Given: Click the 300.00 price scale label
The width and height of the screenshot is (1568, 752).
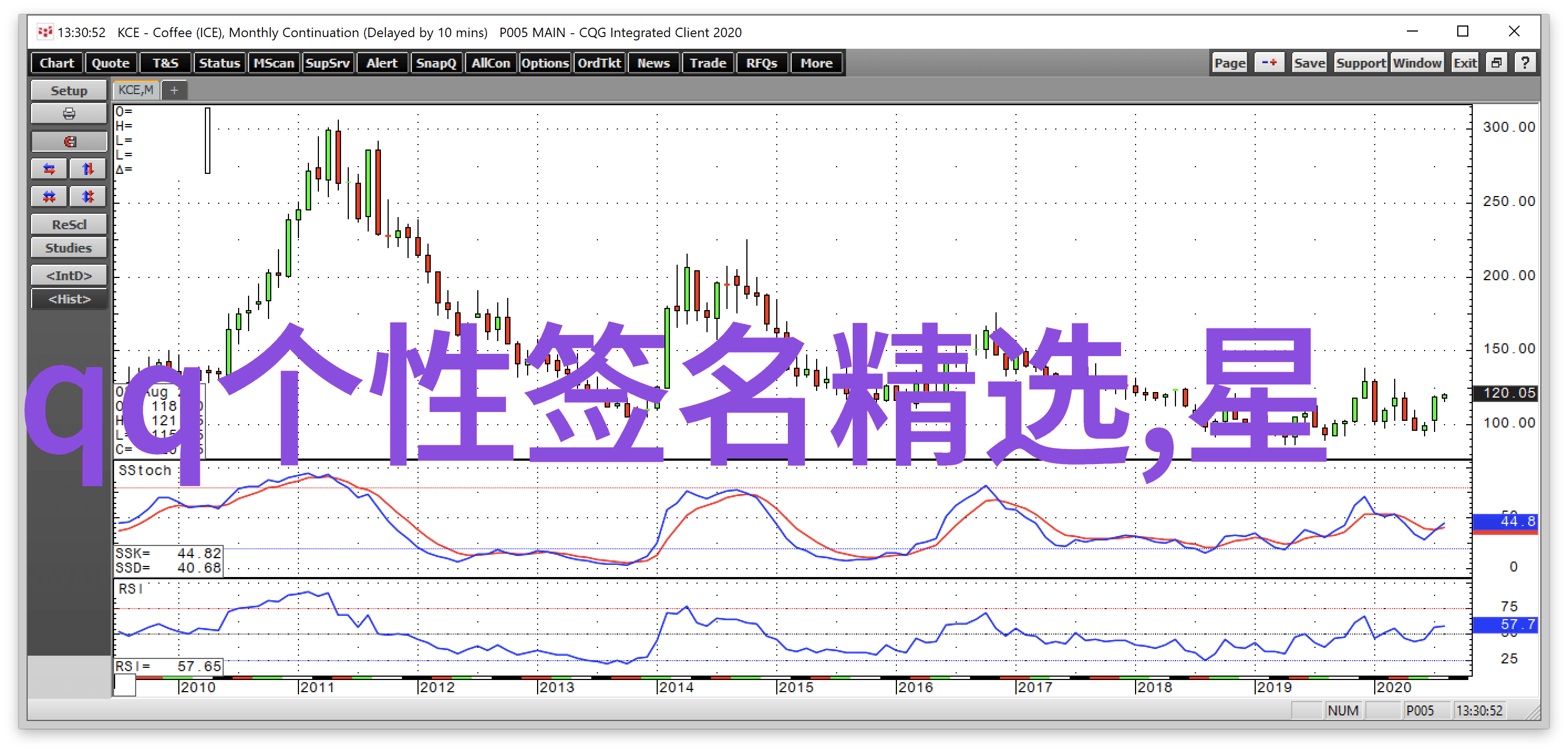Looking at the screenshot, I should pos(1508,127).
